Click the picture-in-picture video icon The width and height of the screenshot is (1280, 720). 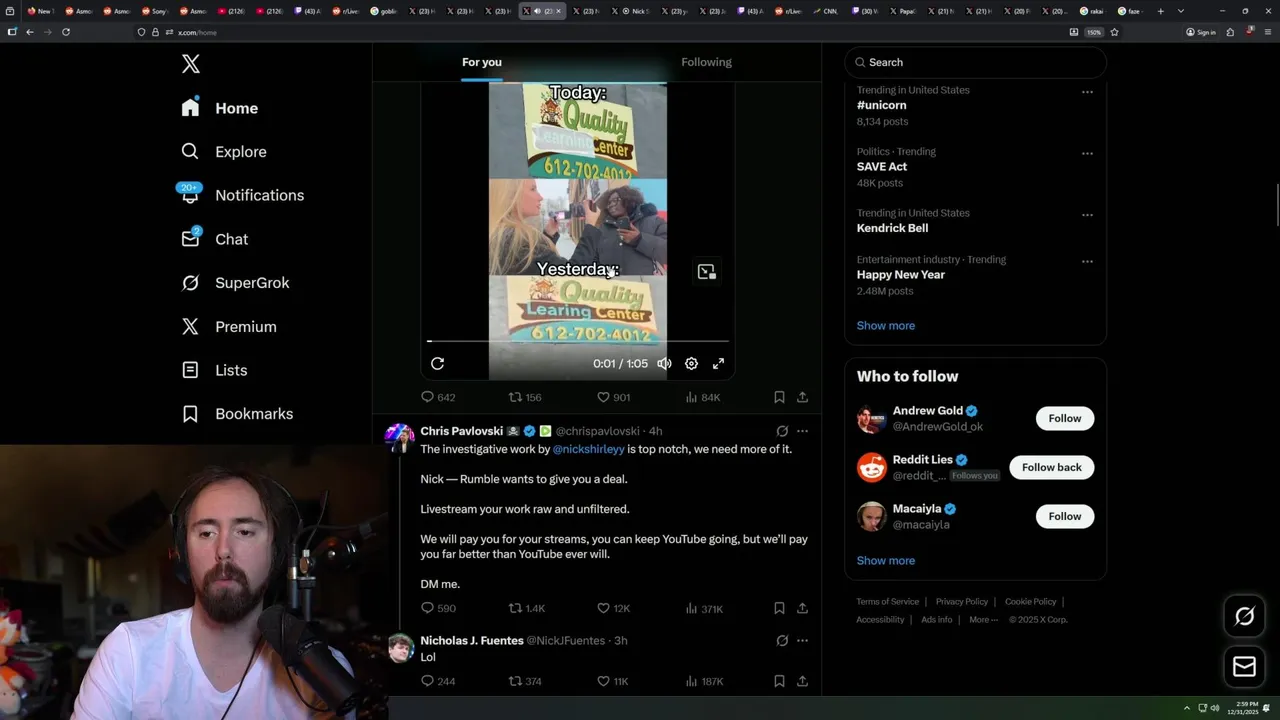coord(707,272)
